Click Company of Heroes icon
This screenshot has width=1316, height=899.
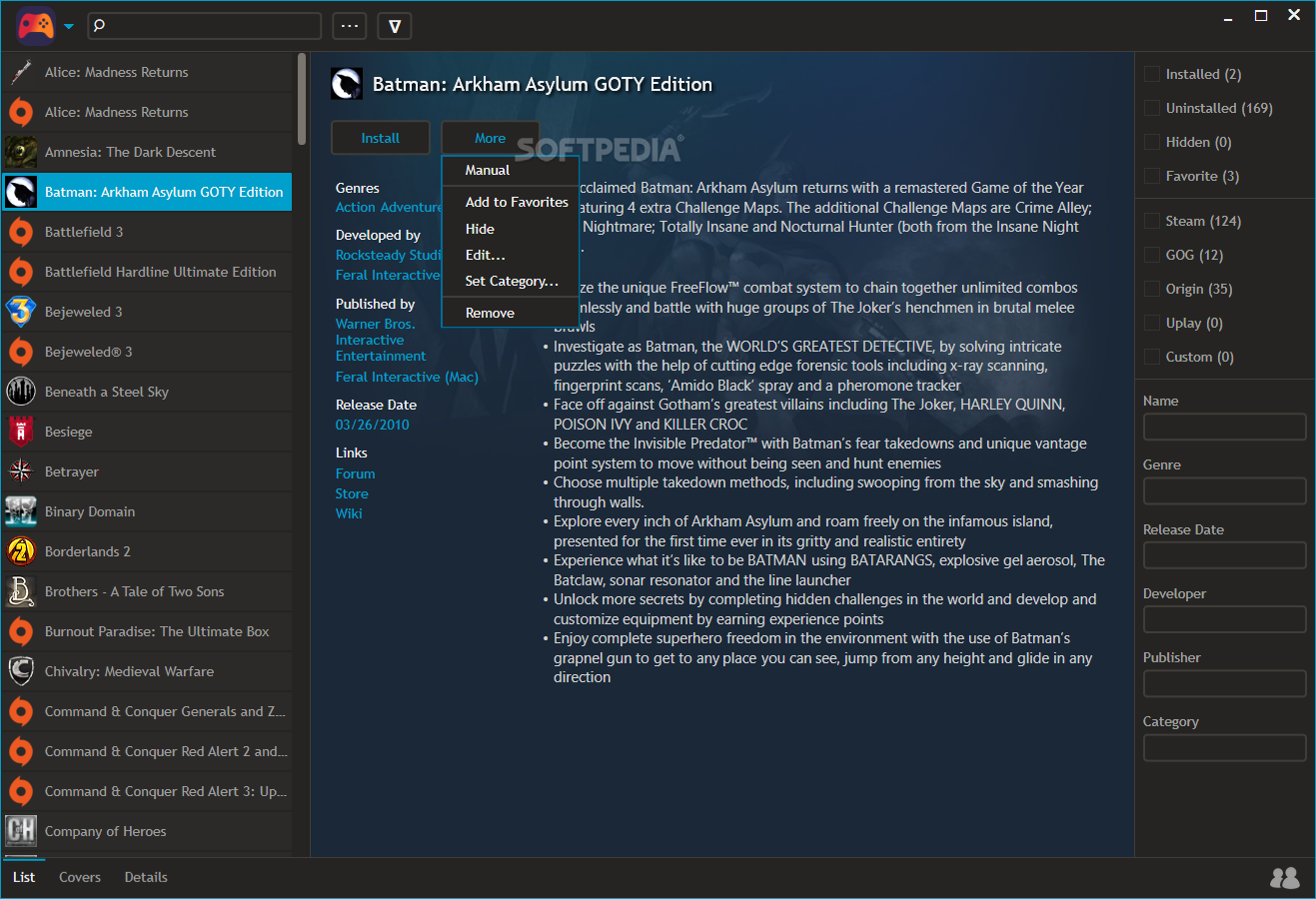pos(21,831)
